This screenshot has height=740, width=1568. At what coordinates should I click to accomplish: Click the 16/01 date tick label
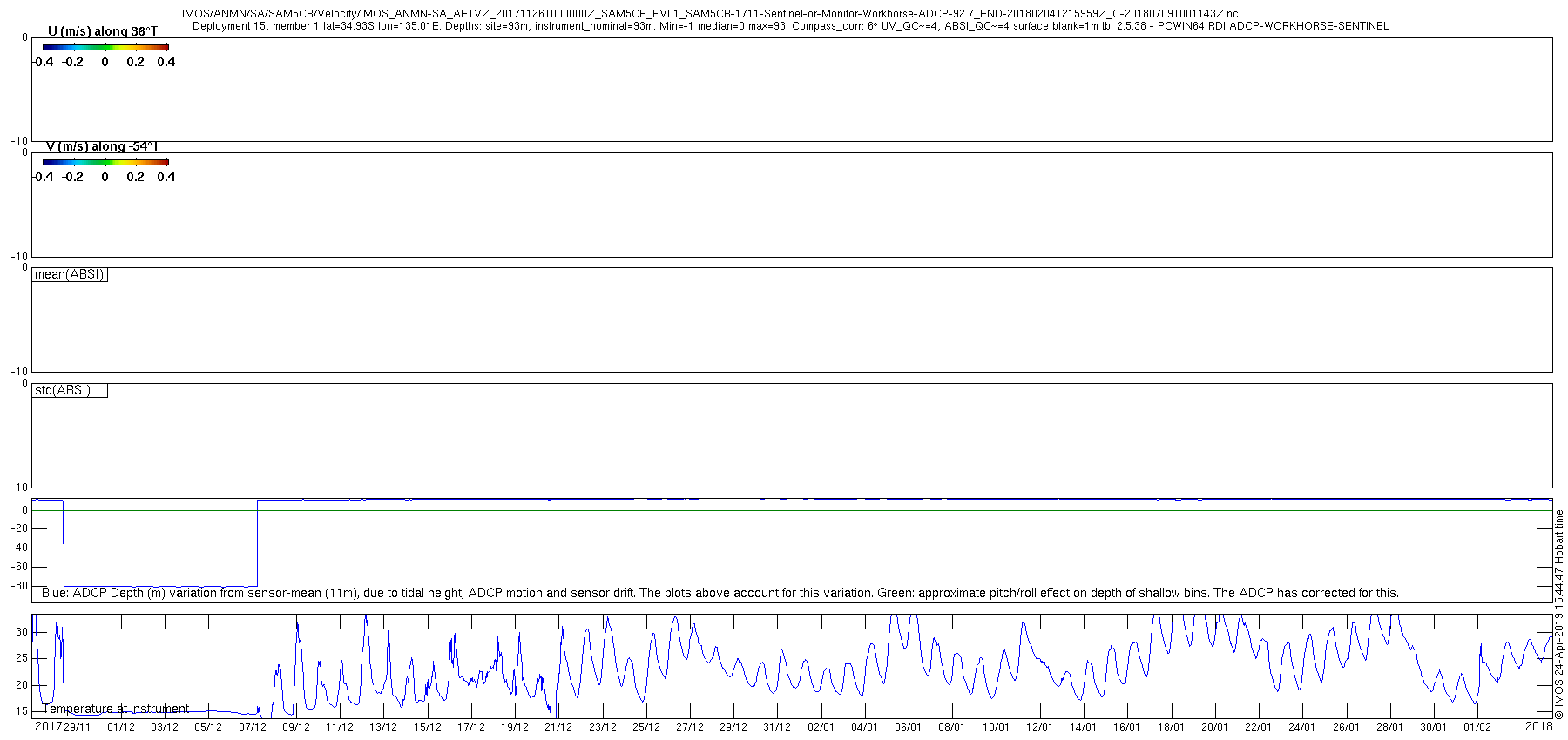(1126, 728)
